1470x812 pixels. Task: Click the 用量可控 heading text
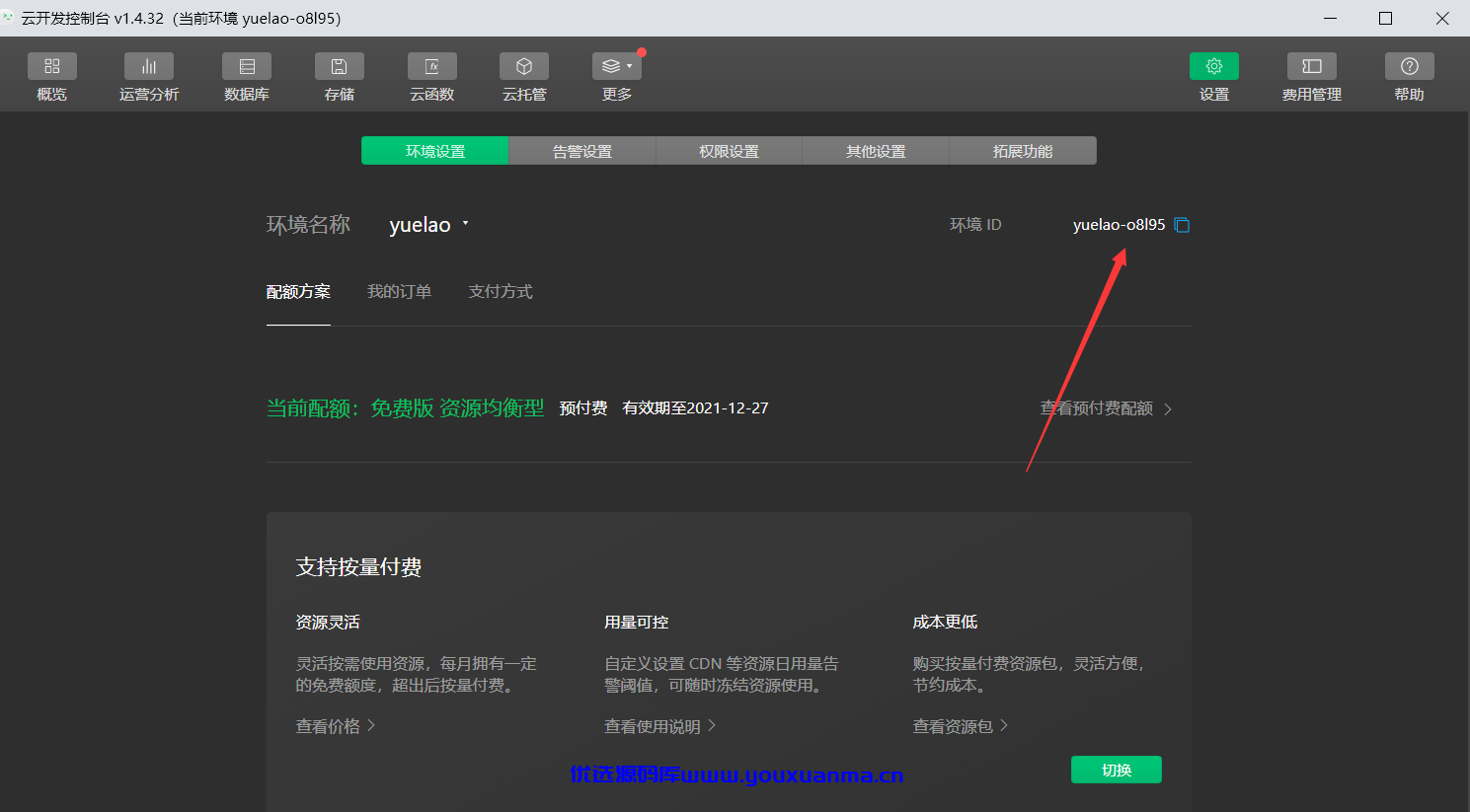coord(637,623)
